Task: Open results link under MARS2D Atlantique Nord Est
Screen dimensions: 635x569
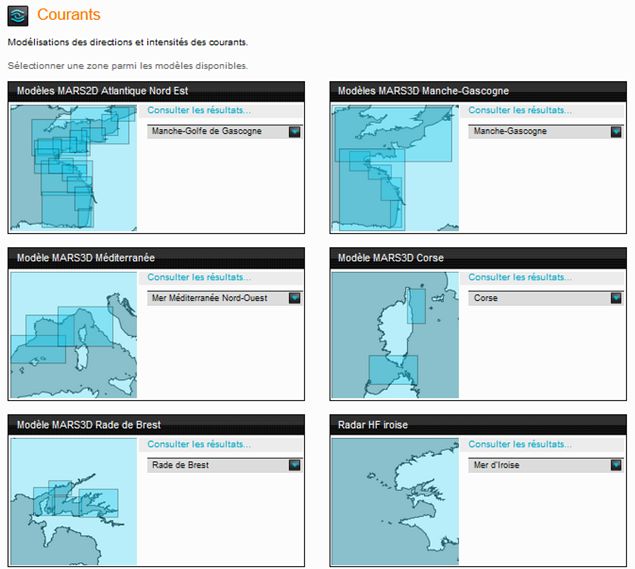Action: tap(199, 110)
